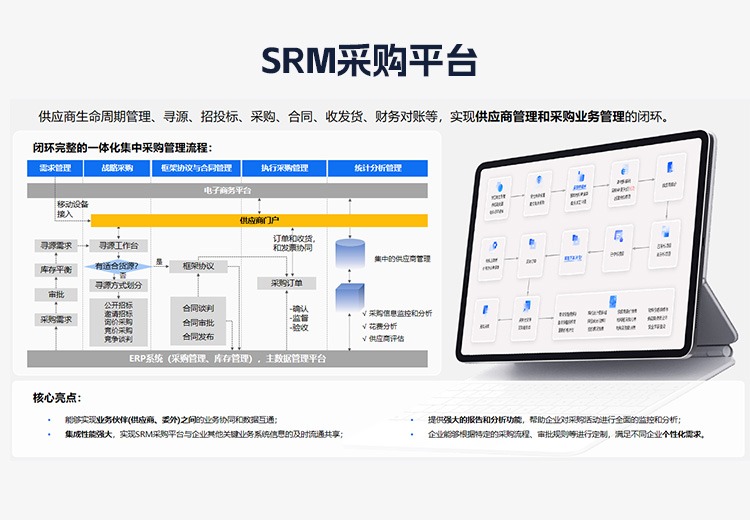Click the blue cube icon below the cylinder
The height and width of the screenshot is (520, 750).
coord(350,298)
